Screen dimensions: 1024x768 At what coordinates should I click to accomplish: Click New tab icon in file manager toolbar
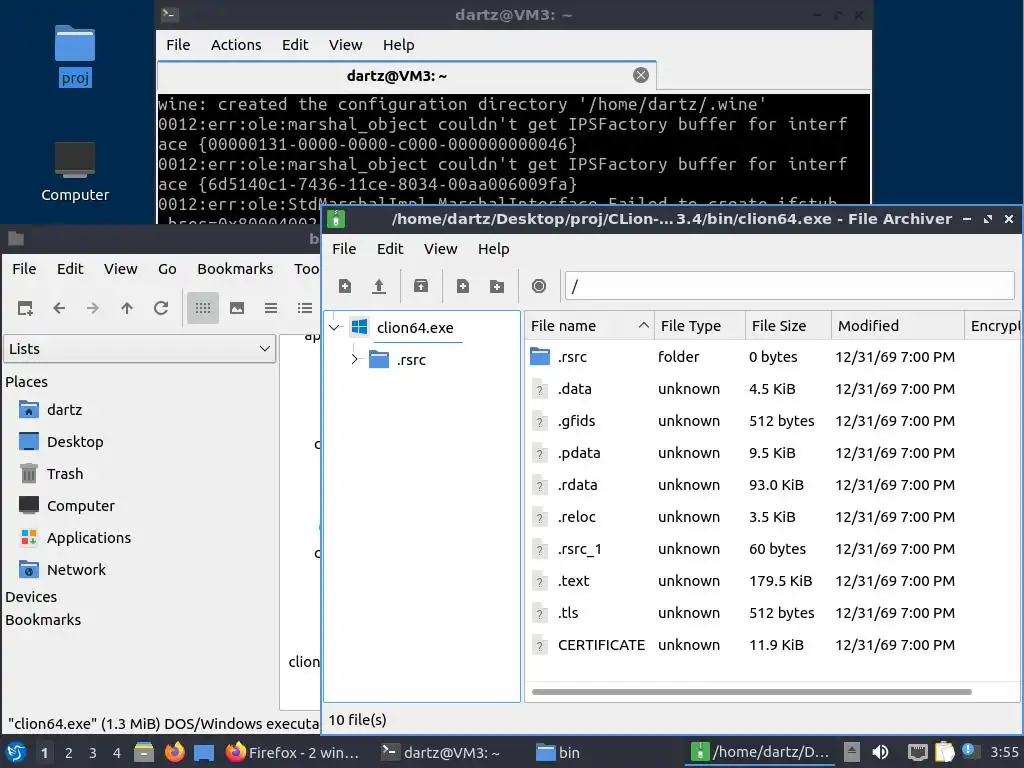pos(25,308)
